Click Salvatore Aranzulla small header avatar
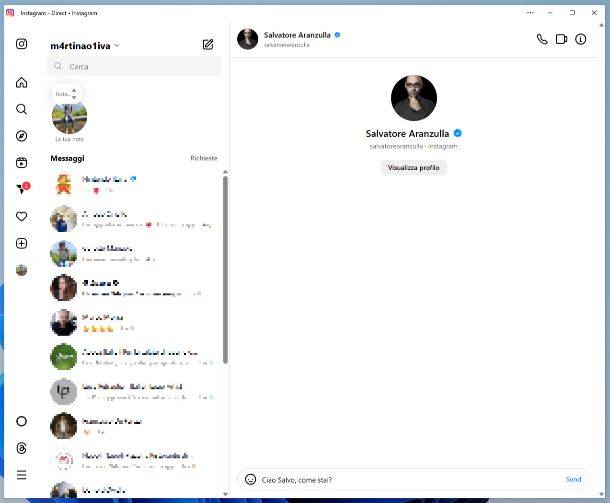The height and width of the screenshot is (503, 610). pos(247,39)
